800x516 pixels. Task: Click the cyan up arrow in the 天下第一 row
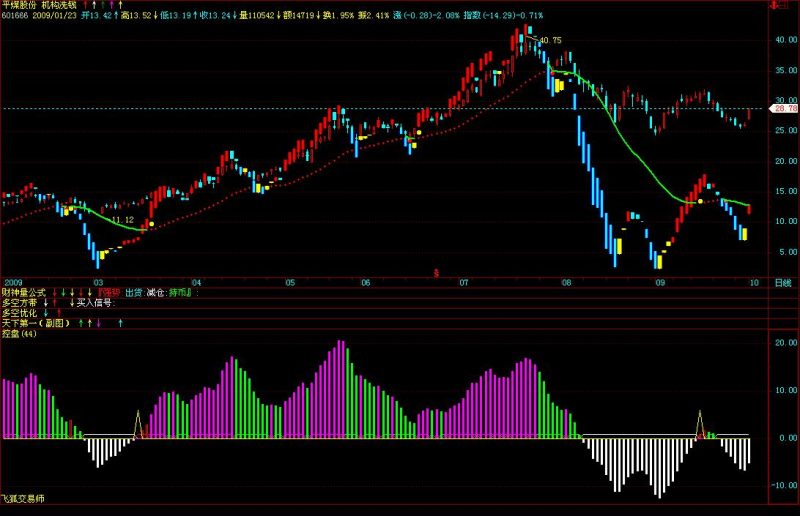(120, 323)
